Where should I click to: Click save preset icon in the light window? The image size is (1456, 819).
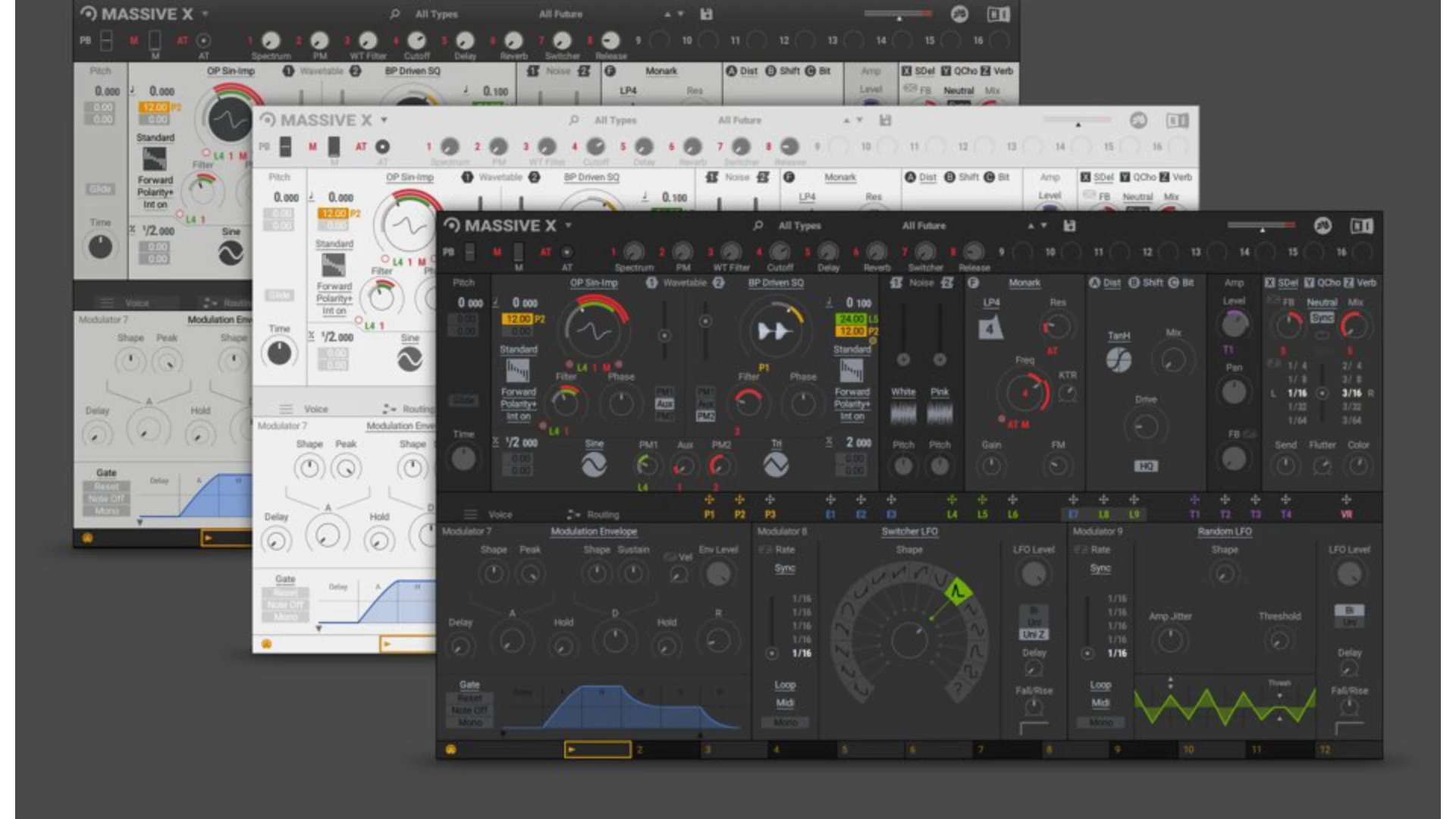coord(884,120)
